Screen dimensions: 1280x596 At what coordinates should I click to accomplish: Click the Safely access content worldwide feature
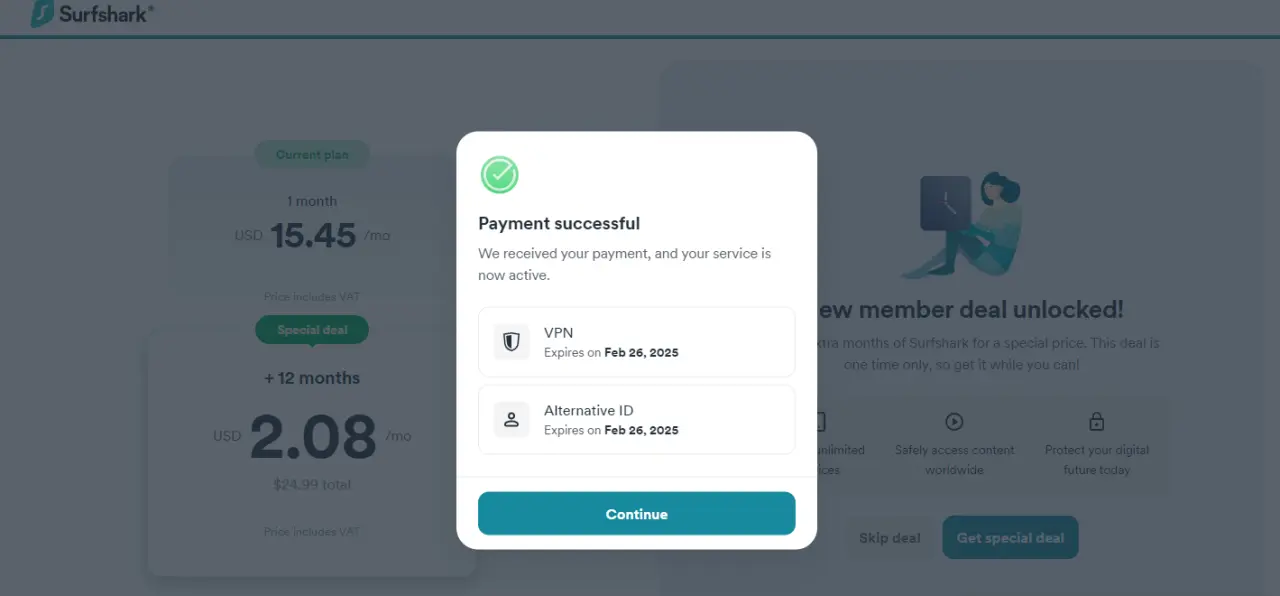coord(954,460)
